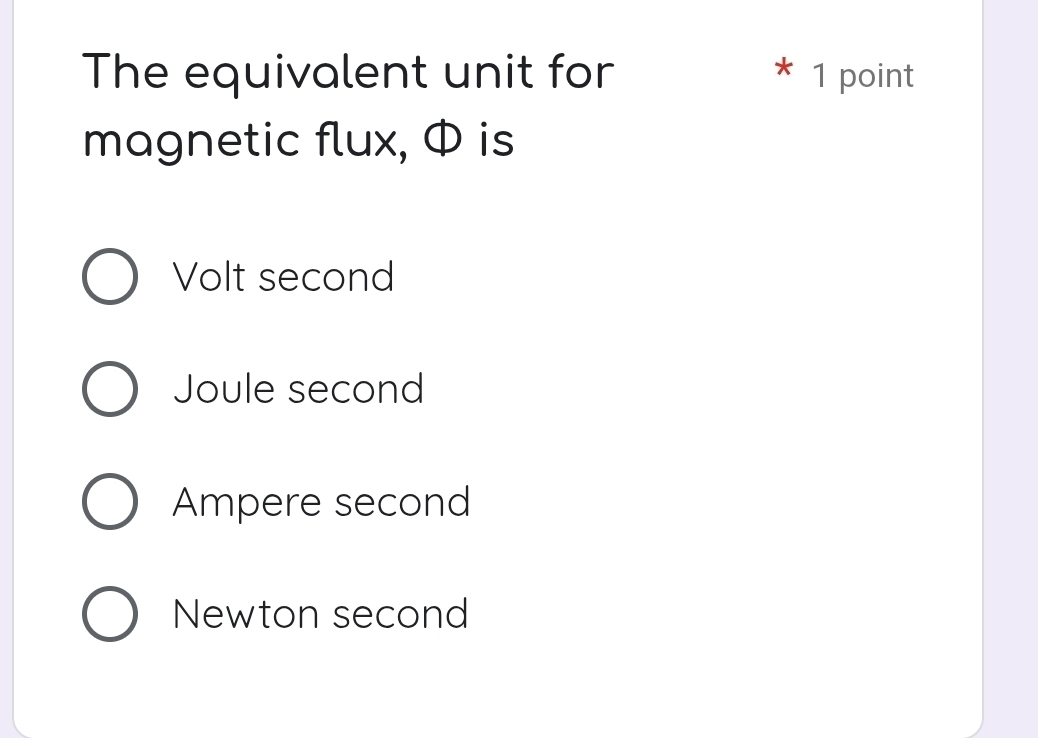1038x738 pixels.
Task: Click the 'Volt second' option label
Action: (283, 277)
